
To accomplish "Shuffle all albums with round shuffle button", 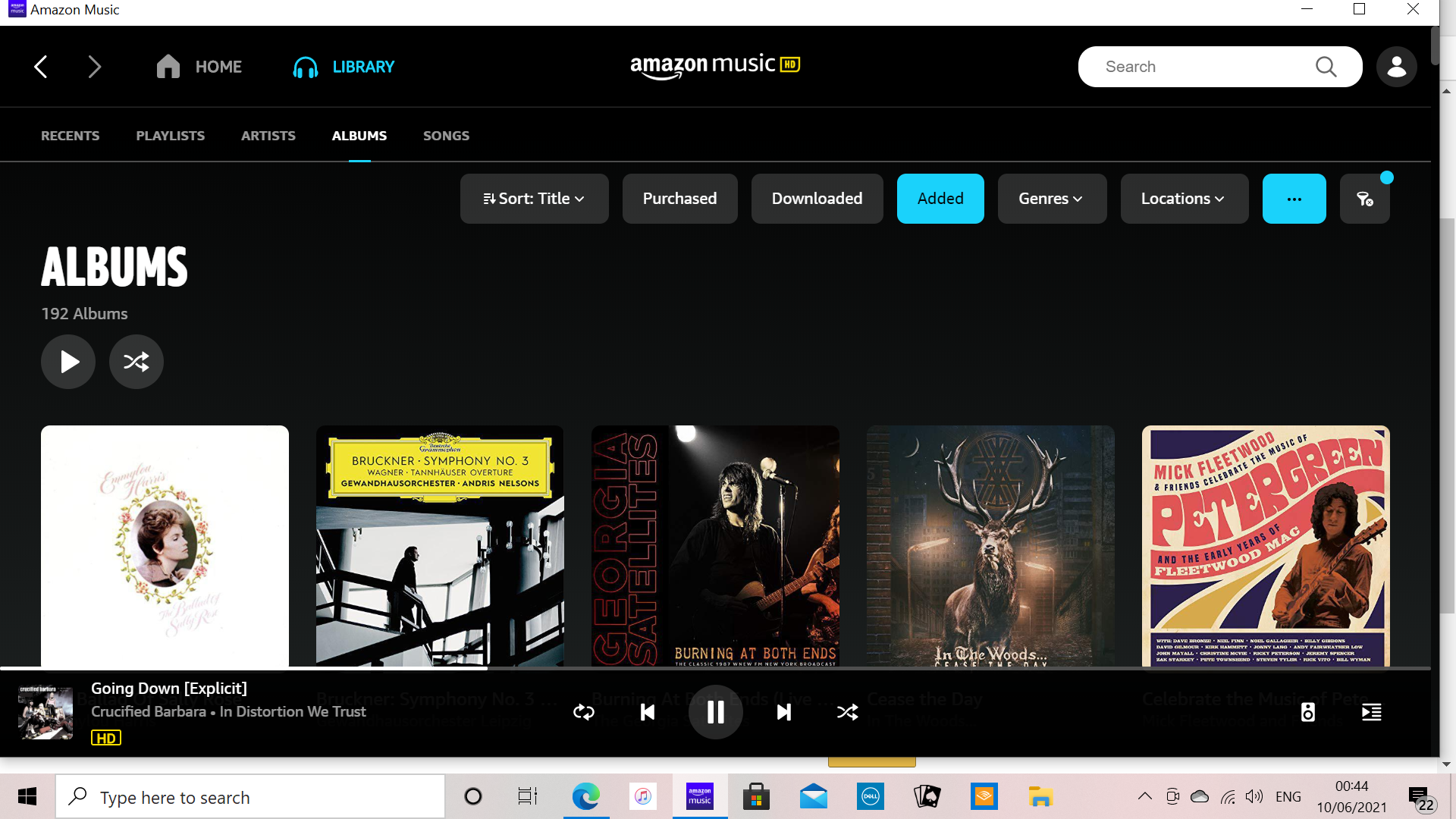I will click(x=136, y=362).
